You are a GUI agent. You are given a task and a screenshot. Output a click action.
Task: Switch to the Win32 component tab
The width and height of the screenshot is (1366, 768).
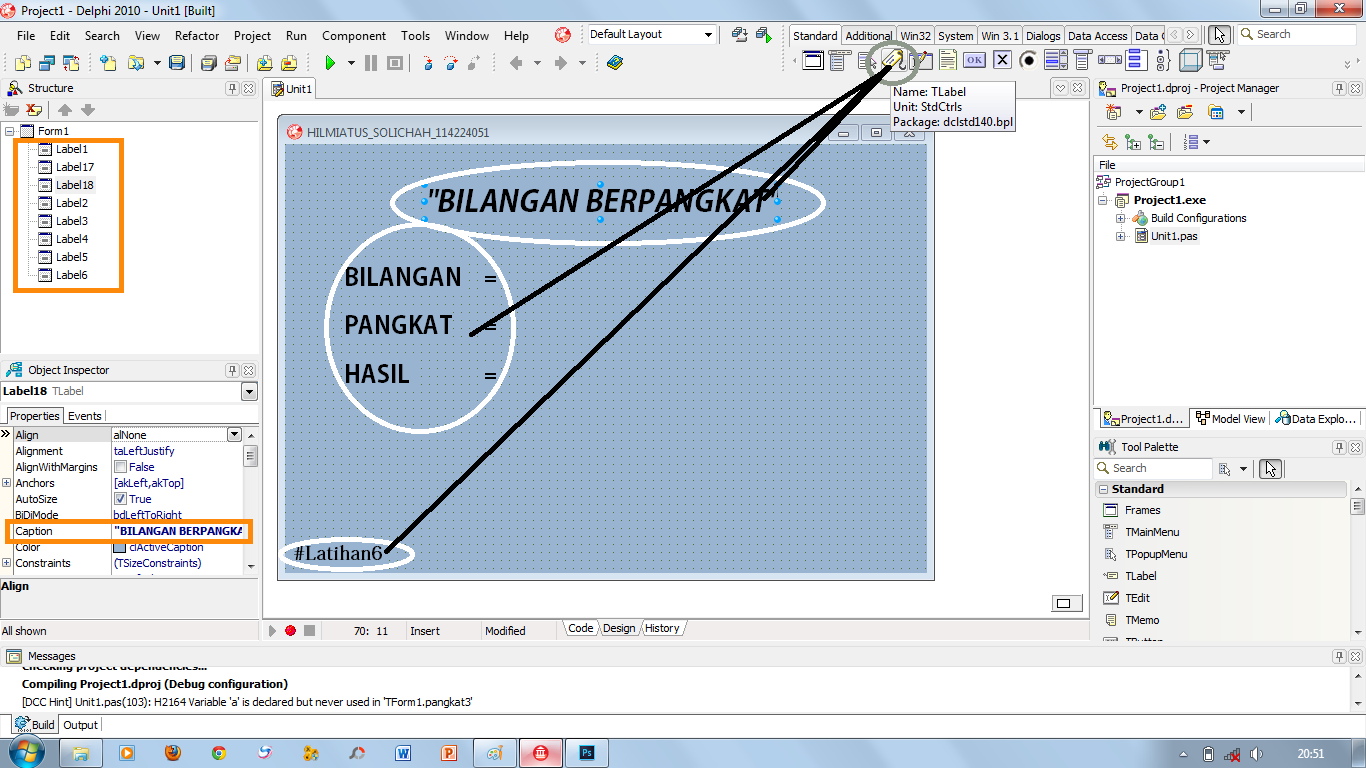coord(915,36)
